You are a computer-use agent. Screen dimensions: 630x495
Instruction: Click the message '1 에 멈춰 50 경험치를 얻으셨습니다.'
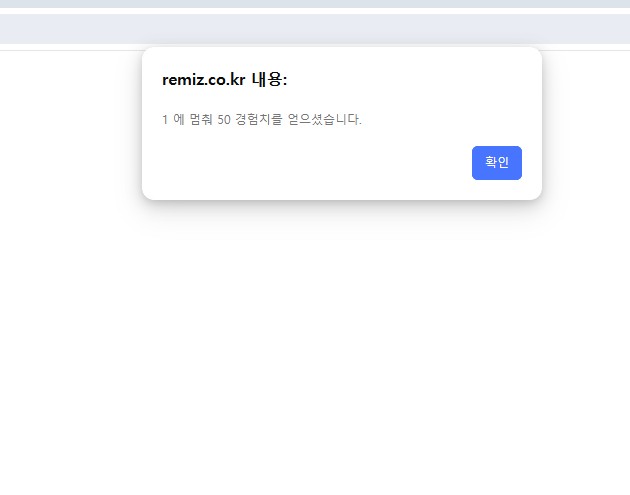point(262,119)
